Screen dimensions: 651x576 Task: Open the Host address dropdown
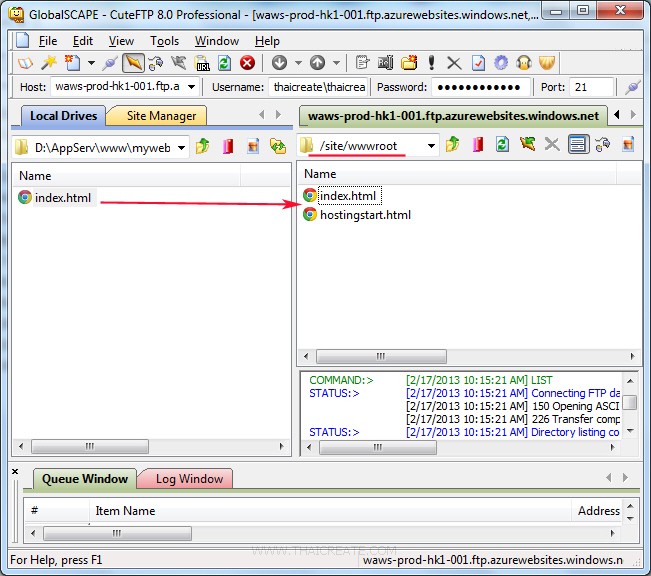coord(191,87)
